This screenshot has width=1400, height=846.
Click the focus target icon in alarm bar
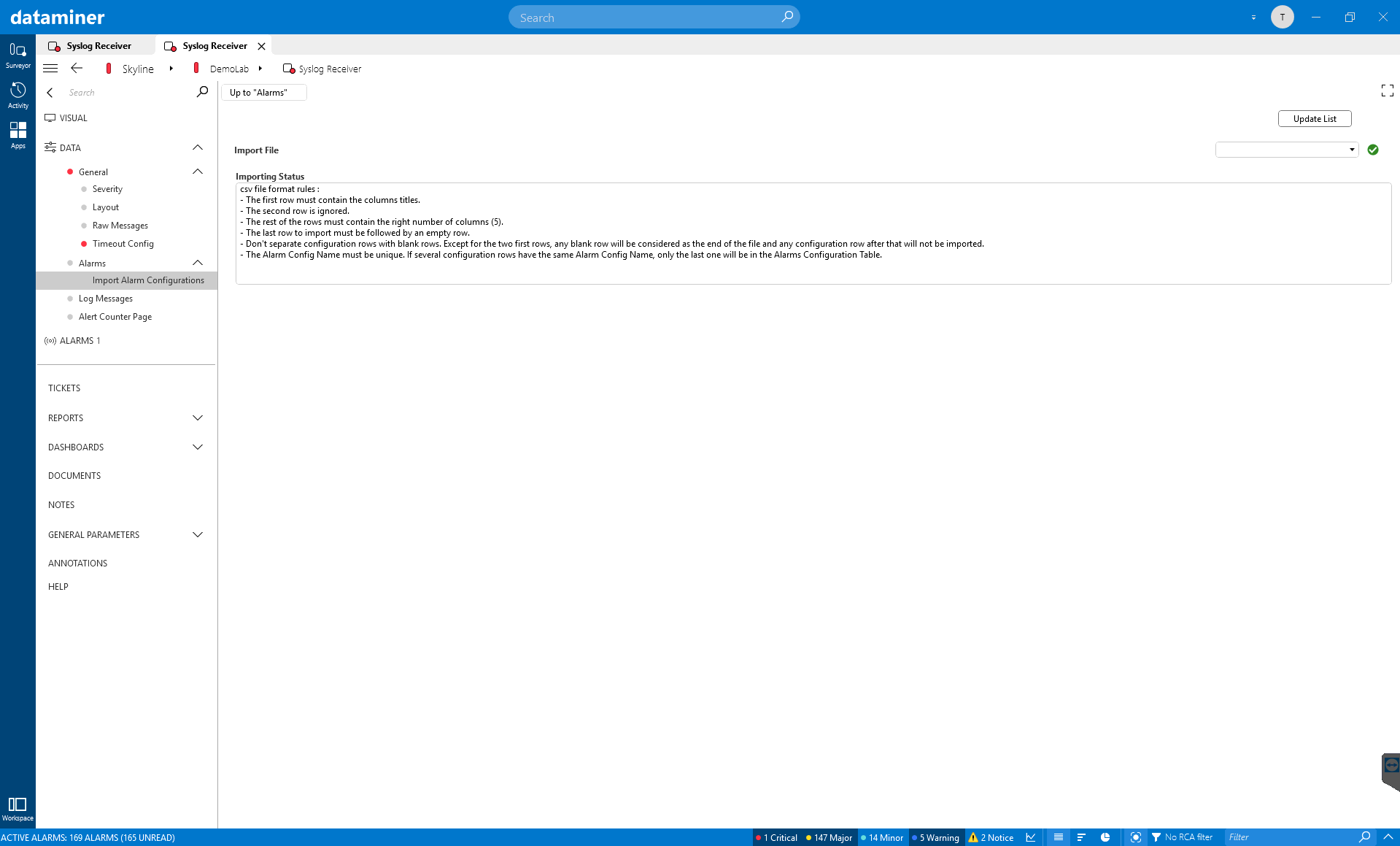[x=1135, y=837]
